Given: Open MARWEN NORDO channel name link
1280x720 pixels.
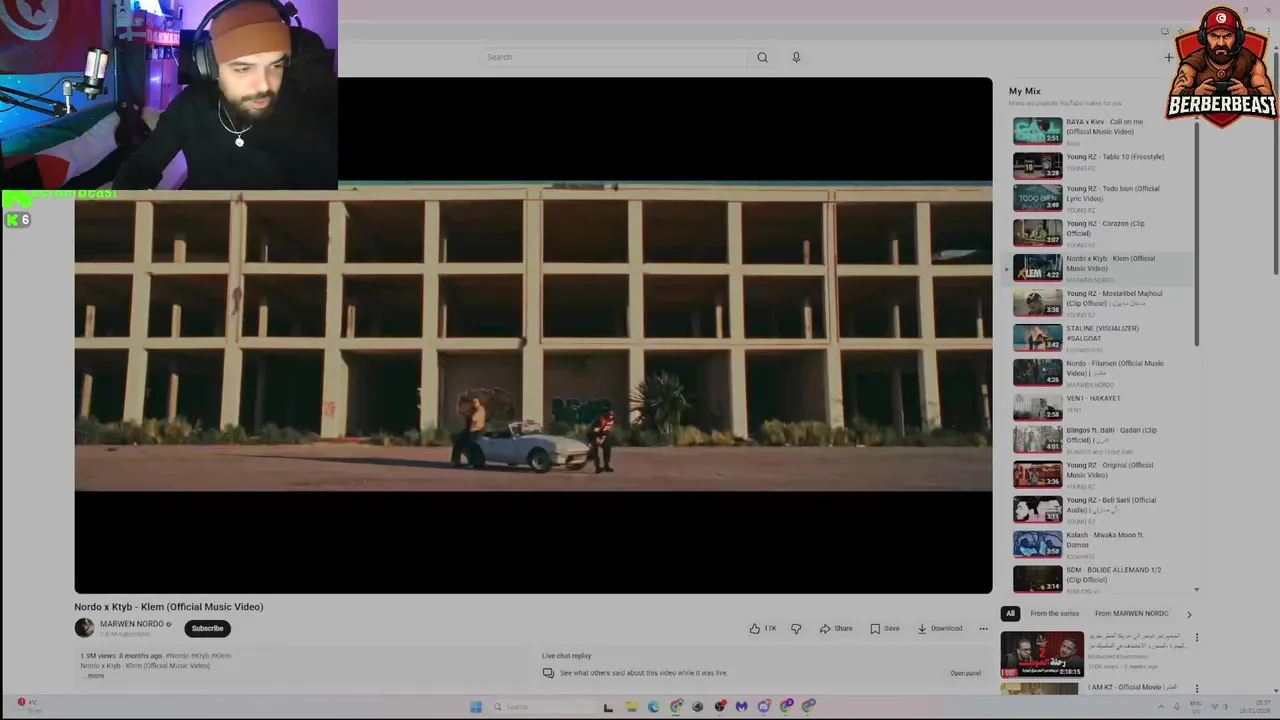Looking at the screenshot, I should point(132,624).
